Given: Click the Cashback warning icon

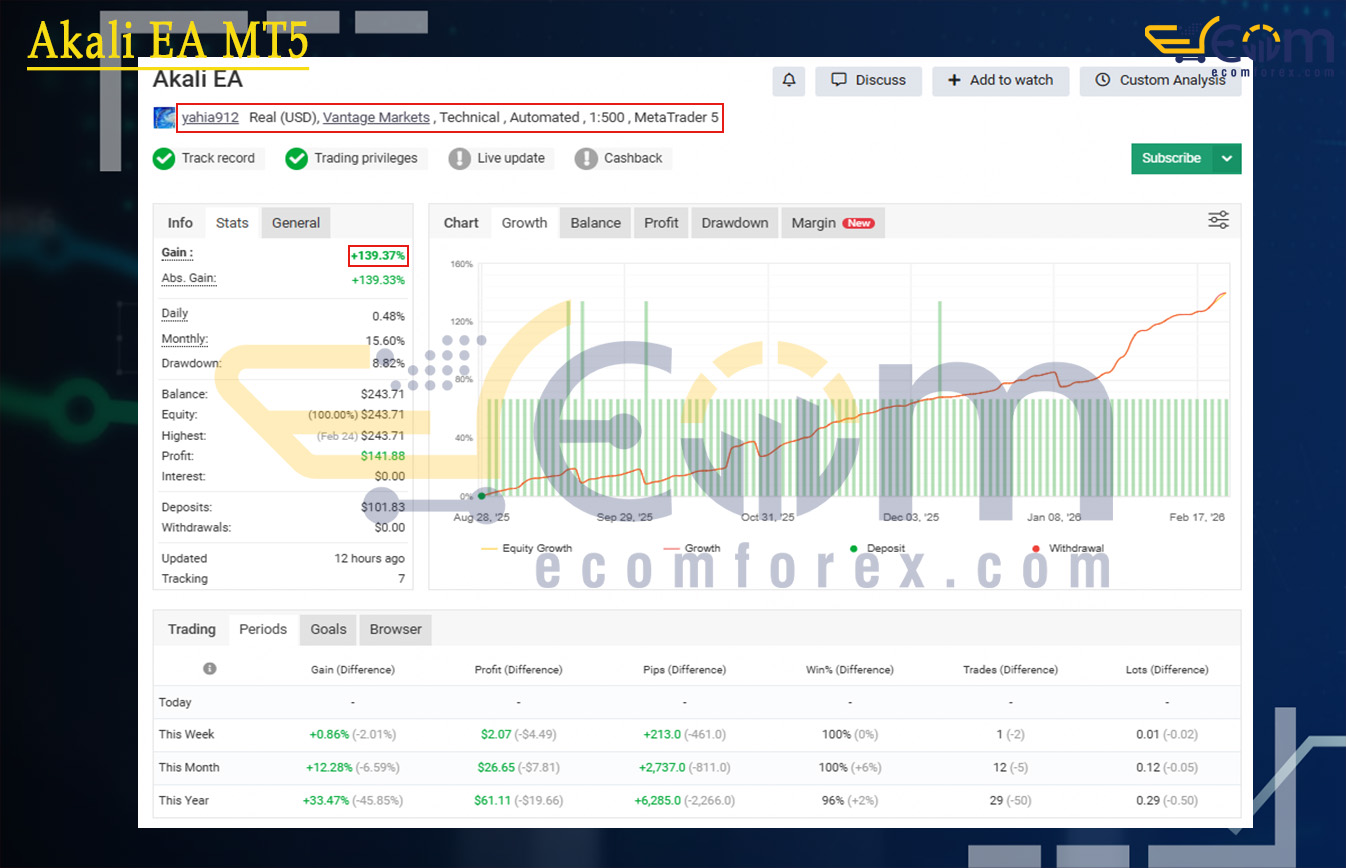Looking at the screenshot, I should click(586, 159).
